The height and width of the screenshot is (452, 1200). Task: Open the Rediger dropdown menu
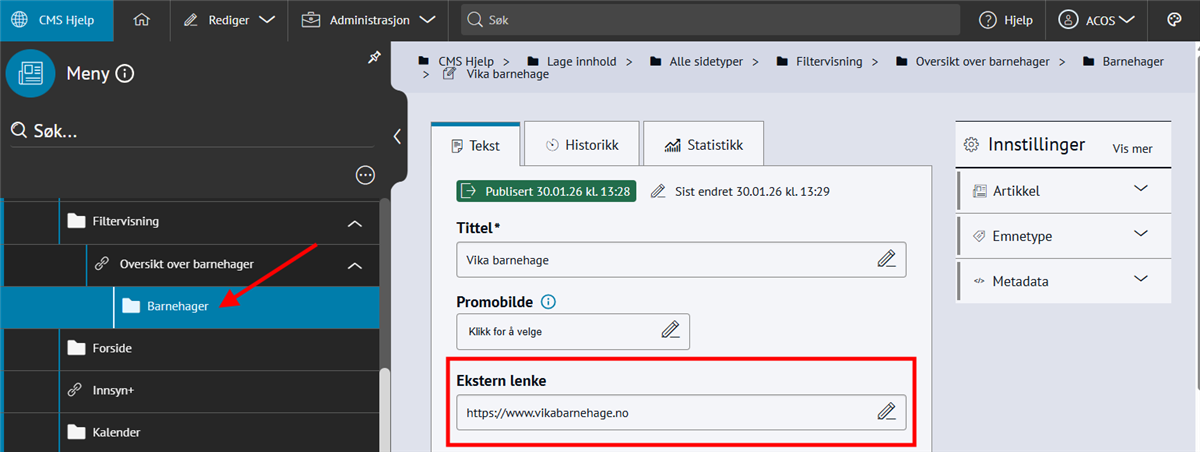coord(229,20)
